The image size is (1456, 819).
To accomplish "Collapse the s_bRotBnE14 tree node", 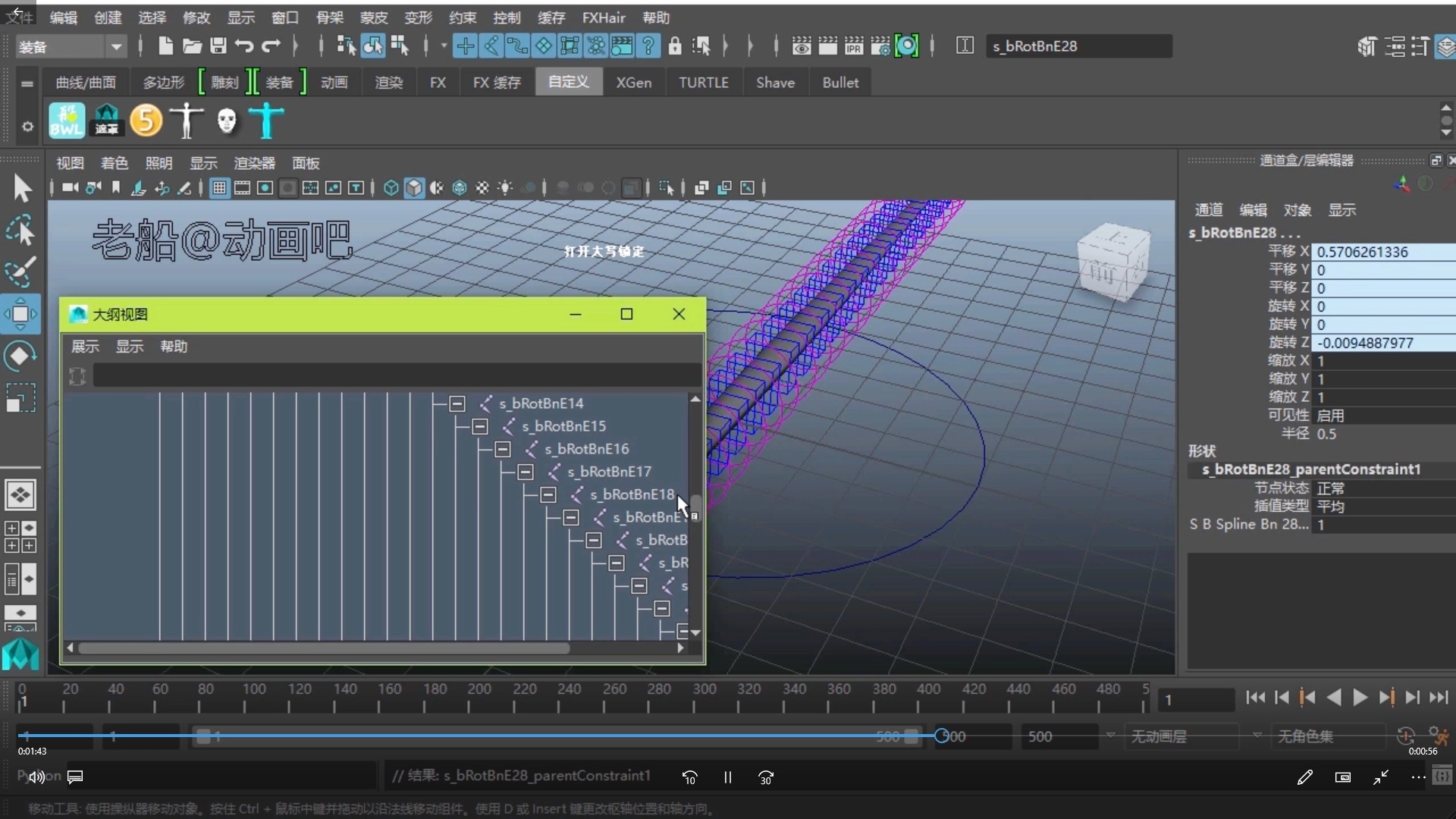I will pos(457,403).
